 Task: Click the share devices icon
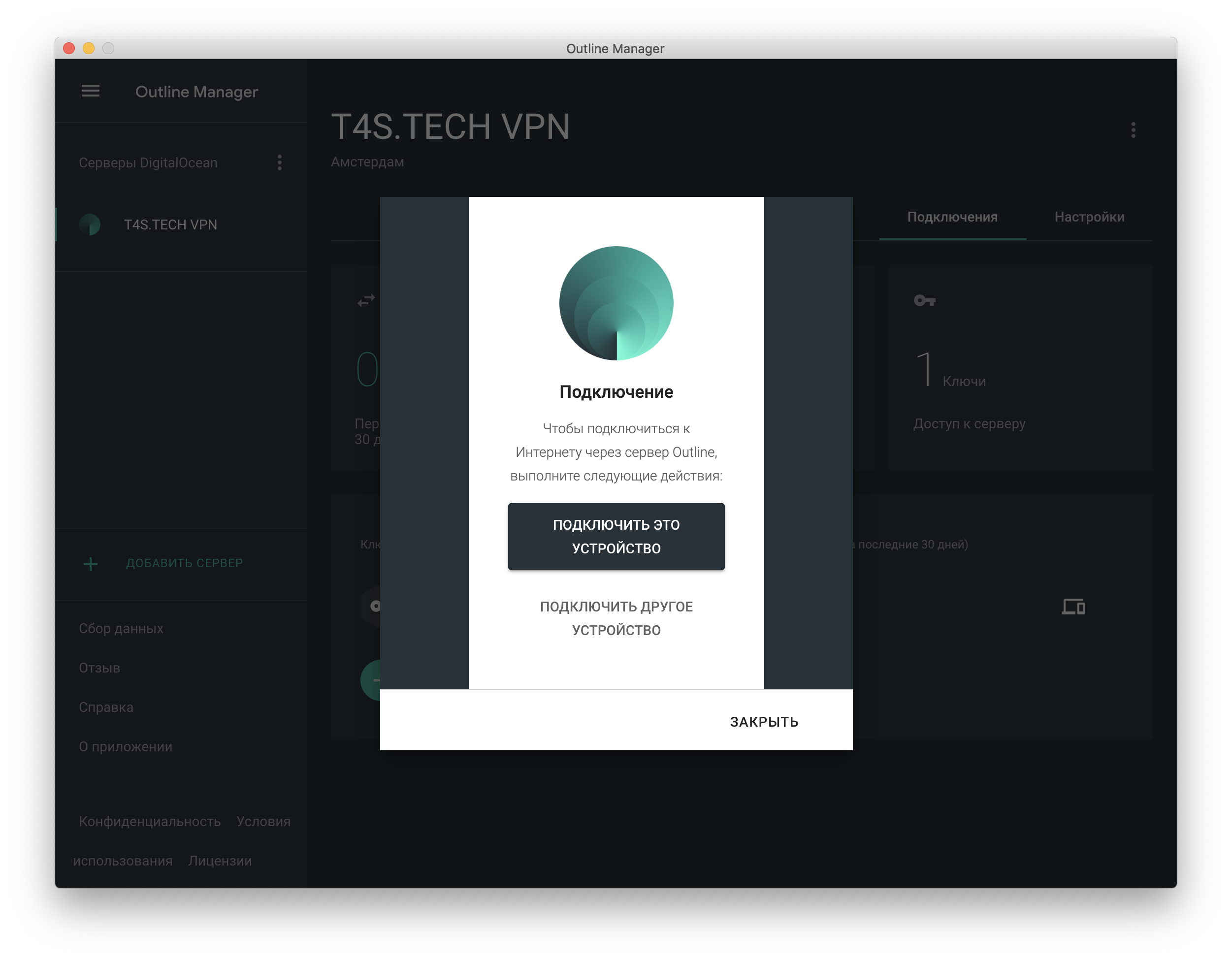[x=1073, y=606]
